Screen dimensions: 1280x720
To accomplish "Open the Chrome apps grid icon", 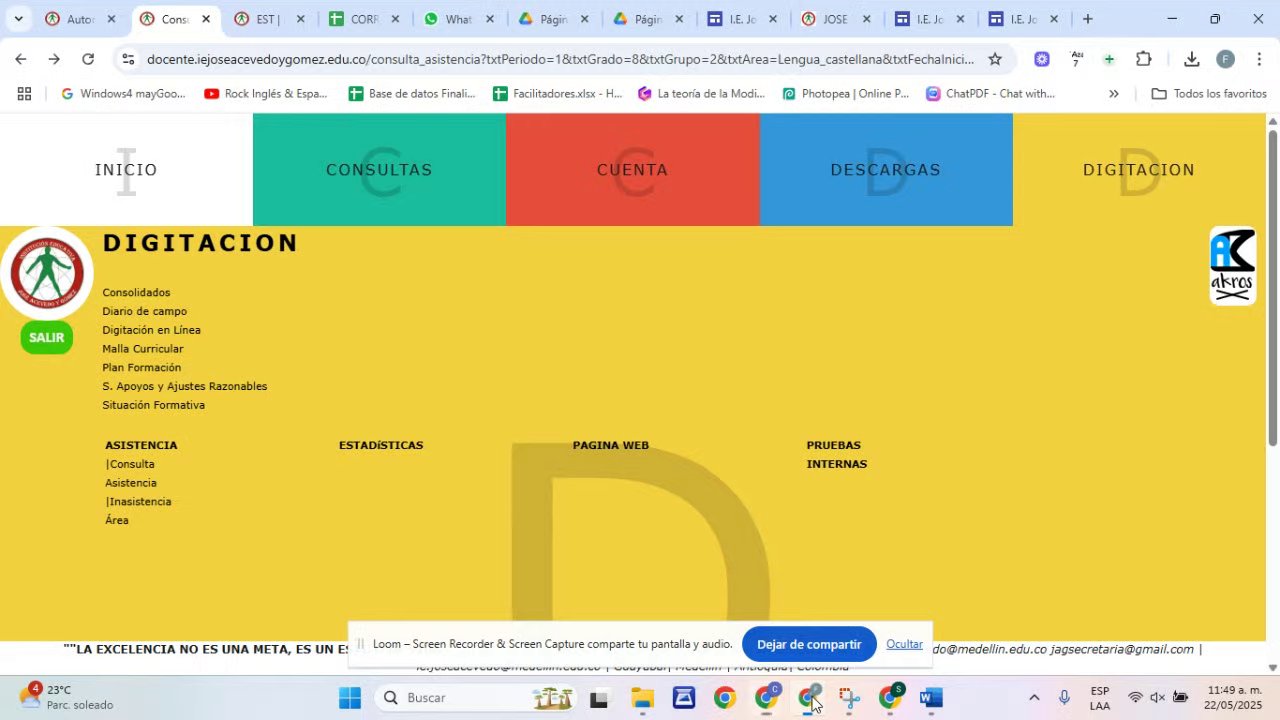I will coord(24,94).
